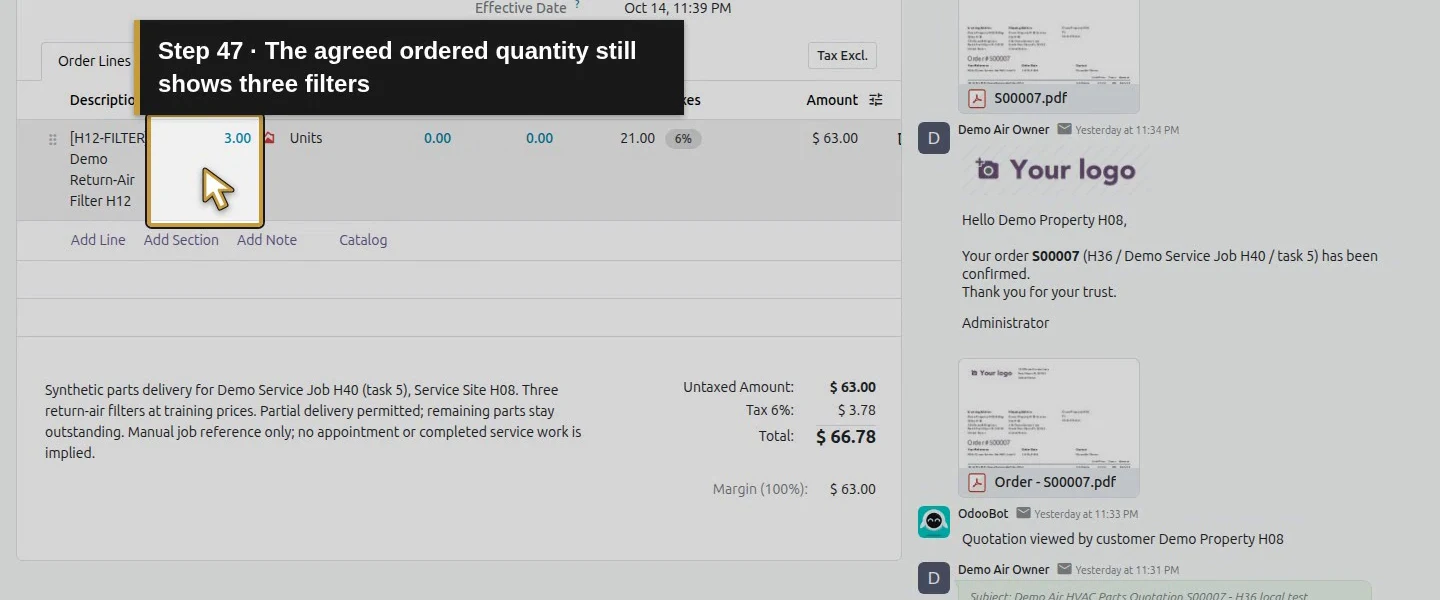This screenshot has width=1440, height=600.
Task: Click the Yesterday at 11:33 PM timestamp
Action: tap(1086, 514)
